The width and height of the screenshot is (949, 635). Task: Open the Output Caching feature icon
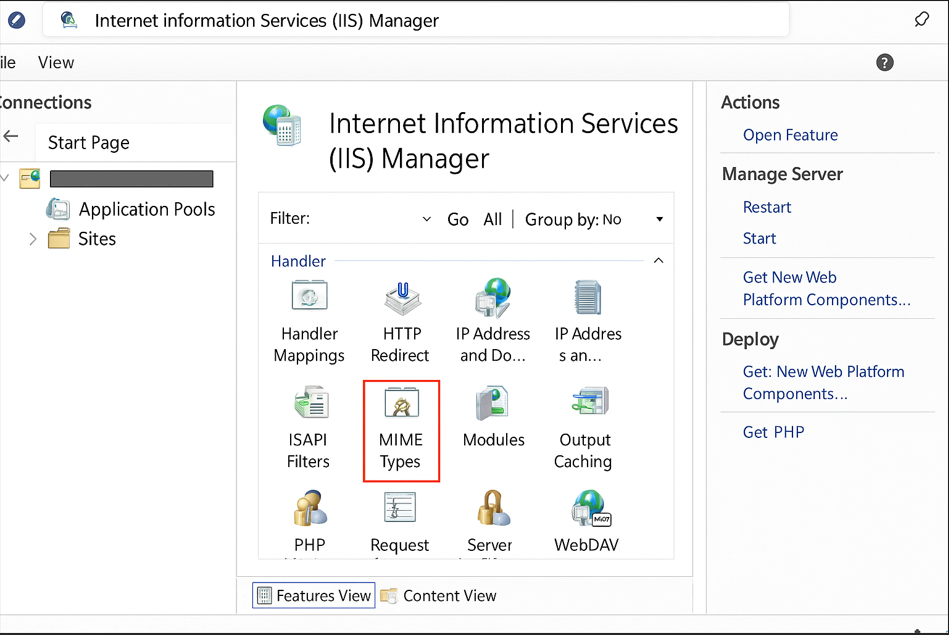(x=590, y=401)
